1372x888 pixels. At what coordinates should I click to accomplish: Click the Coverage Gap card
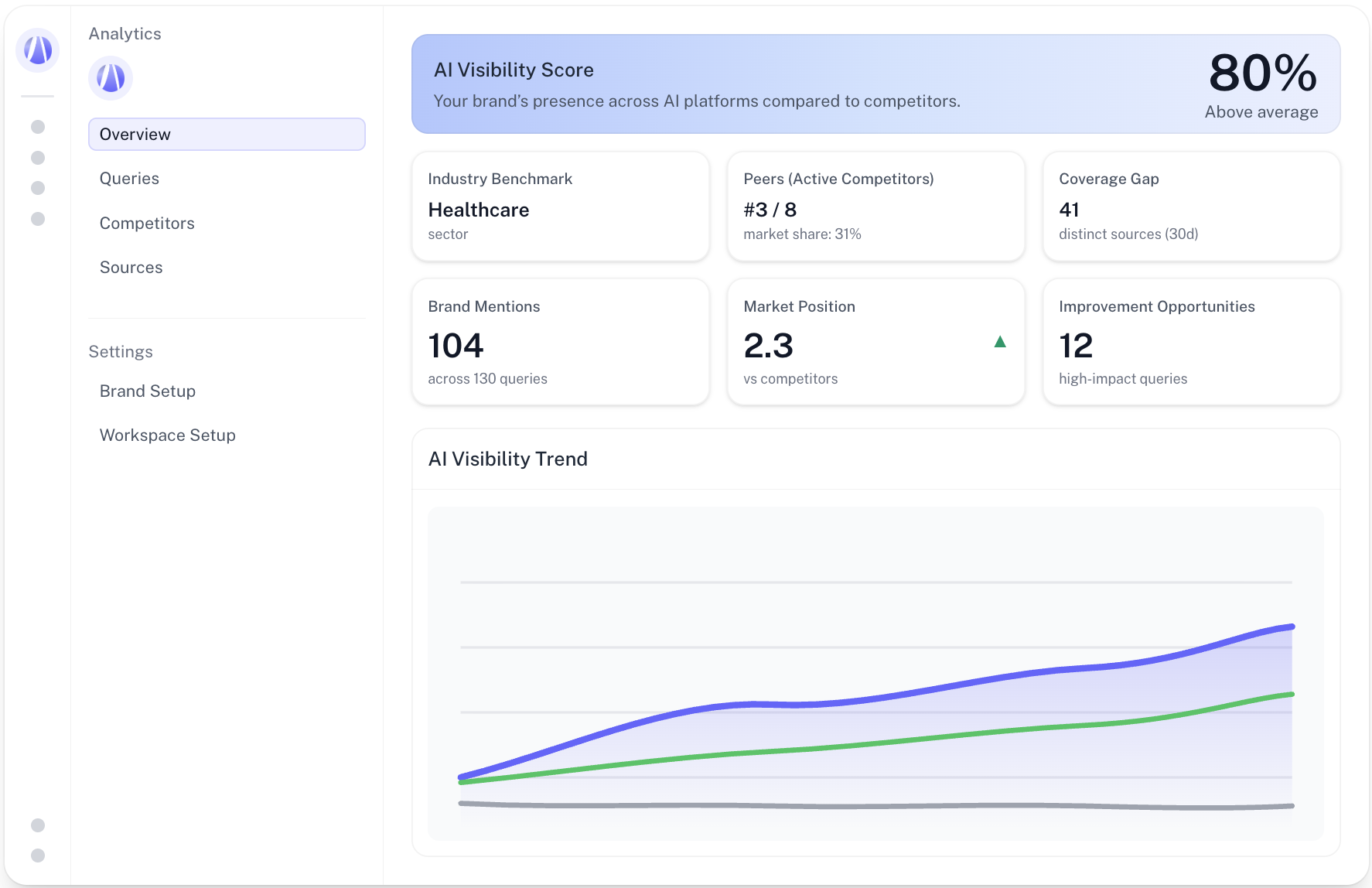pyautogui.click(x=1191, y=207)
